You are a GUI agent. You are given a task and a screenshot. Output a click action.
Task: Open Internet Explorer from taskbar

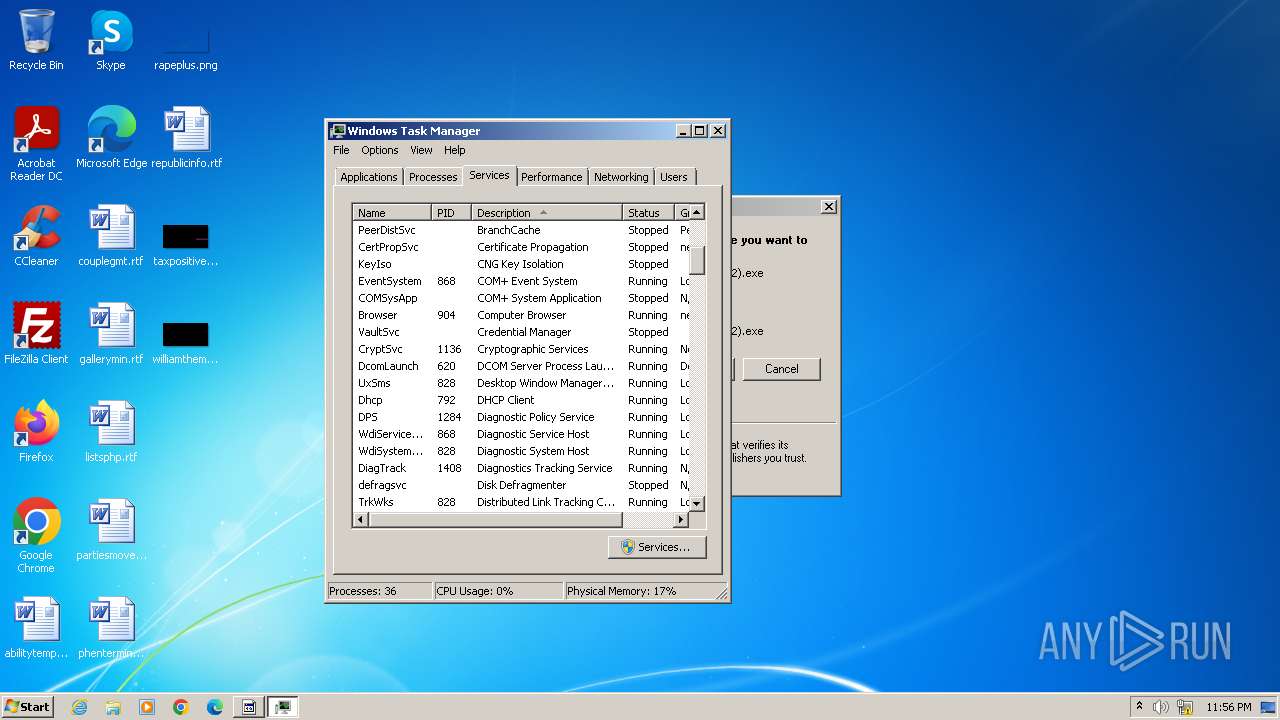tap(79, 707)
